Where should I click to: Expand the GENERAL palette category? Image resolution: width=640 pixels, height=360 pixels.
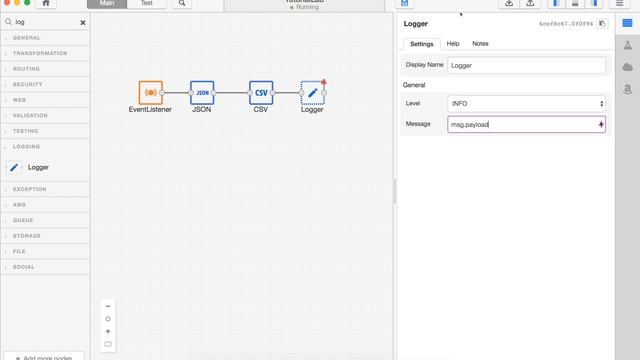point(45,38)
